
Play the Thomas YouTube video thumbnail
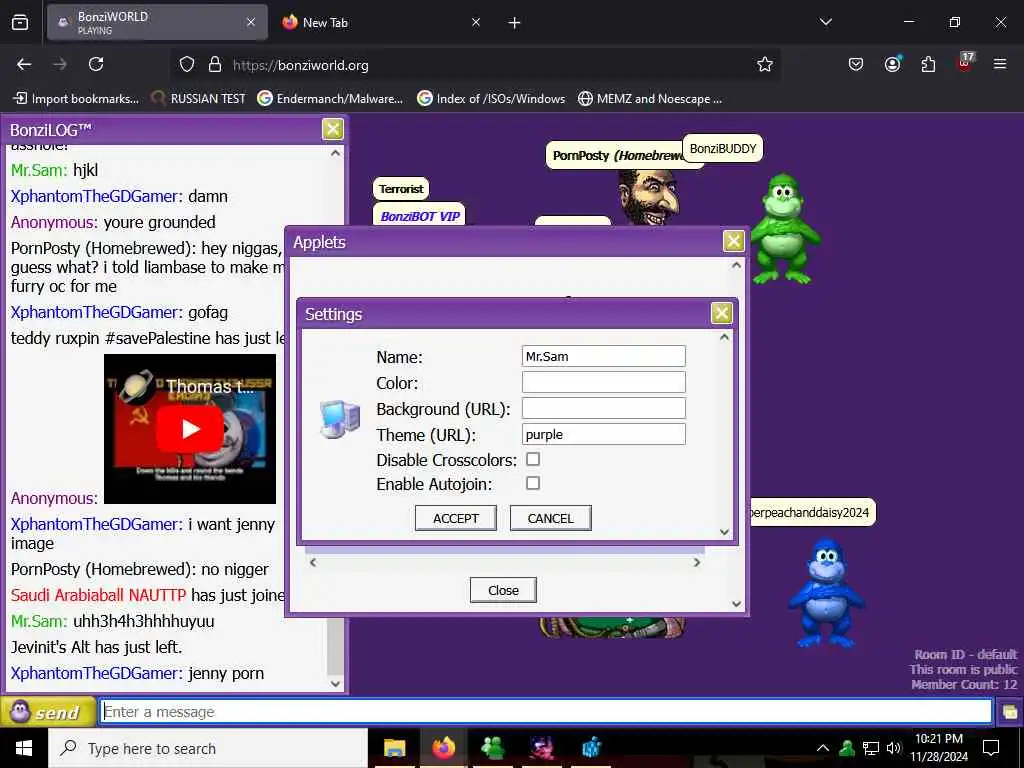190,429
